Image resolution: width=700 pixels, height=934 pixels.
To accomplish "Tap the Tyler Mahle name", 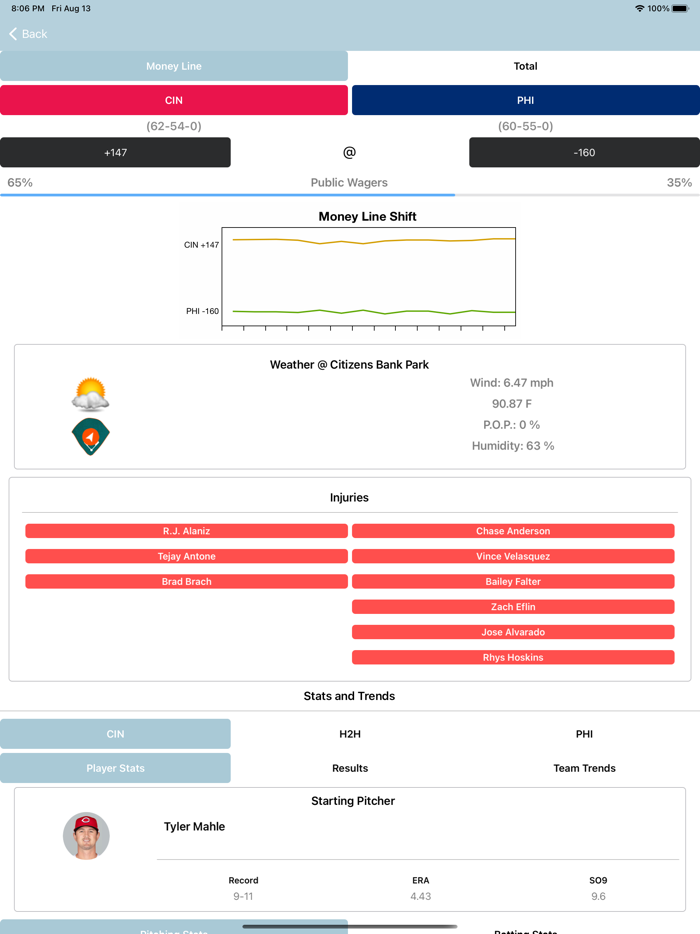I will tap(194, 826).
